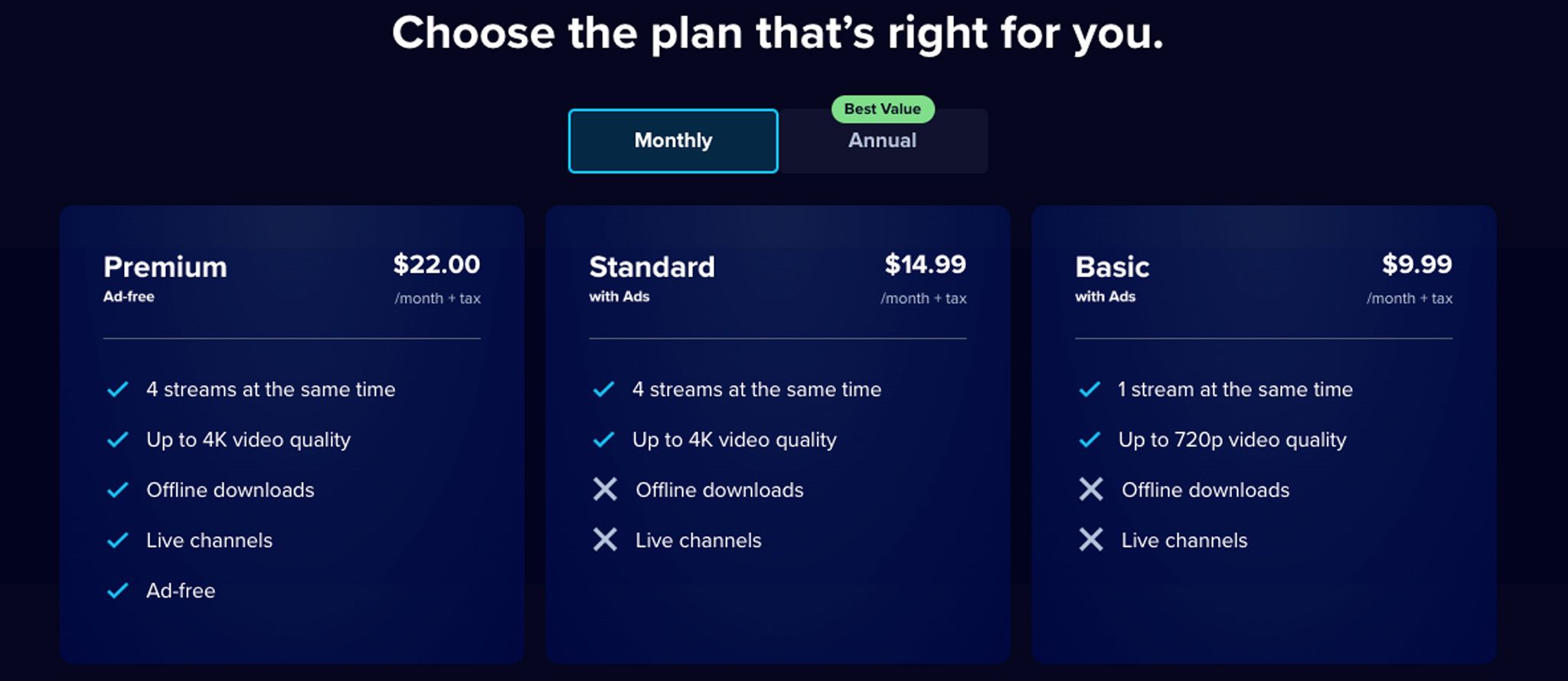Viewport: 1568px width, 681px height.
Task: Click the Standard plan title
Action: (x=652, y=267)
